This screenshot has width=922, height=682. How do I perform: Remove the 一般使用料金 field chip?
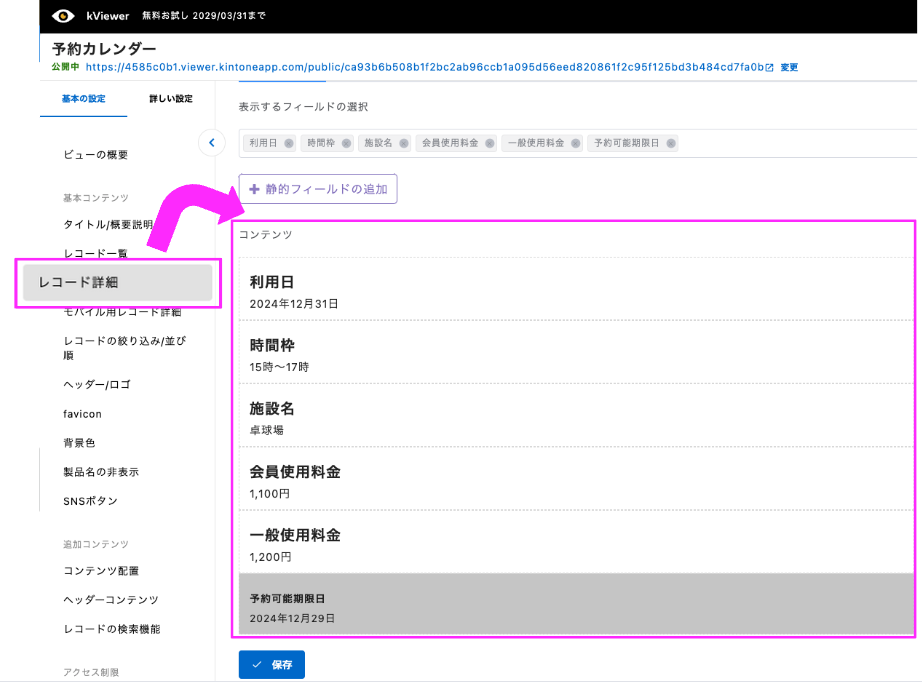576,143
